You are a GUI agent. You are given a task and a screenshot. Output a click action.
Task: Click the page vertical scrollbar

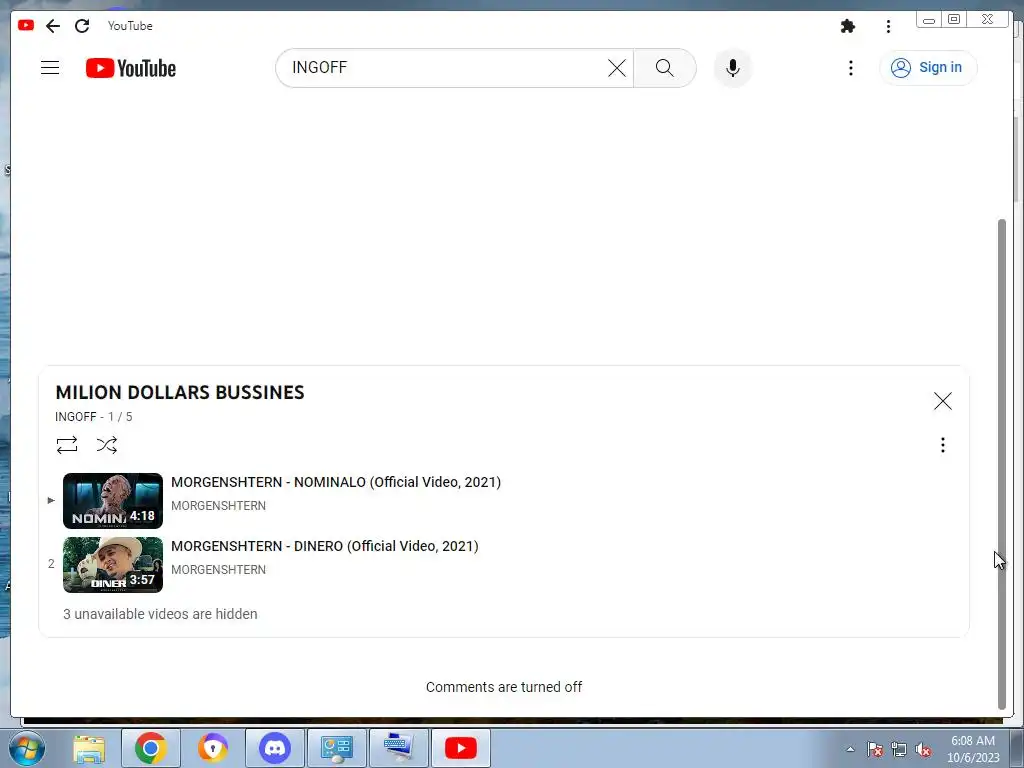[x=1002, y=464]
